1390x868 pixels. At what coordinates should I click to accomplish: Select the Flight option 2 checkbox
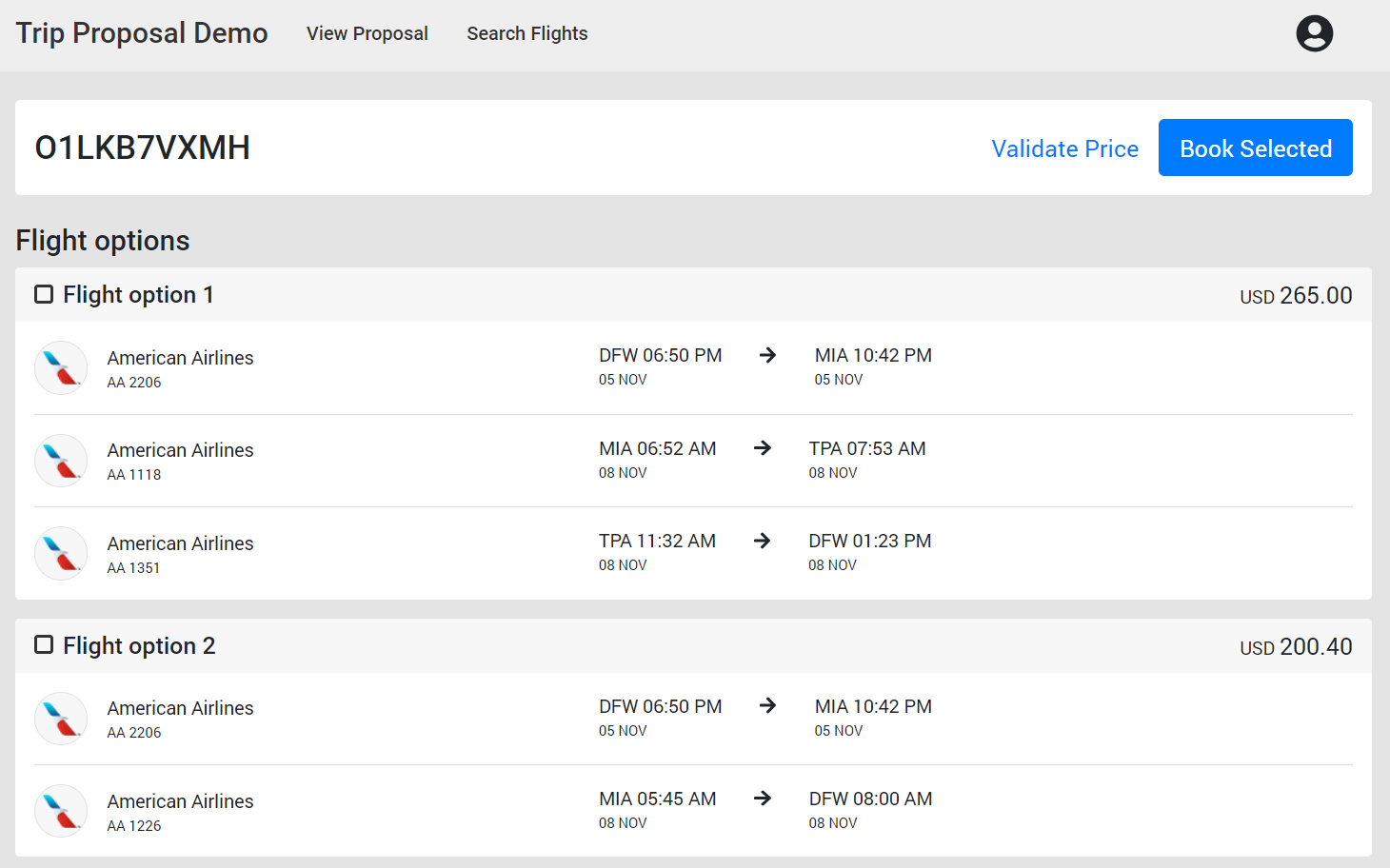click(x=44, y=645)
